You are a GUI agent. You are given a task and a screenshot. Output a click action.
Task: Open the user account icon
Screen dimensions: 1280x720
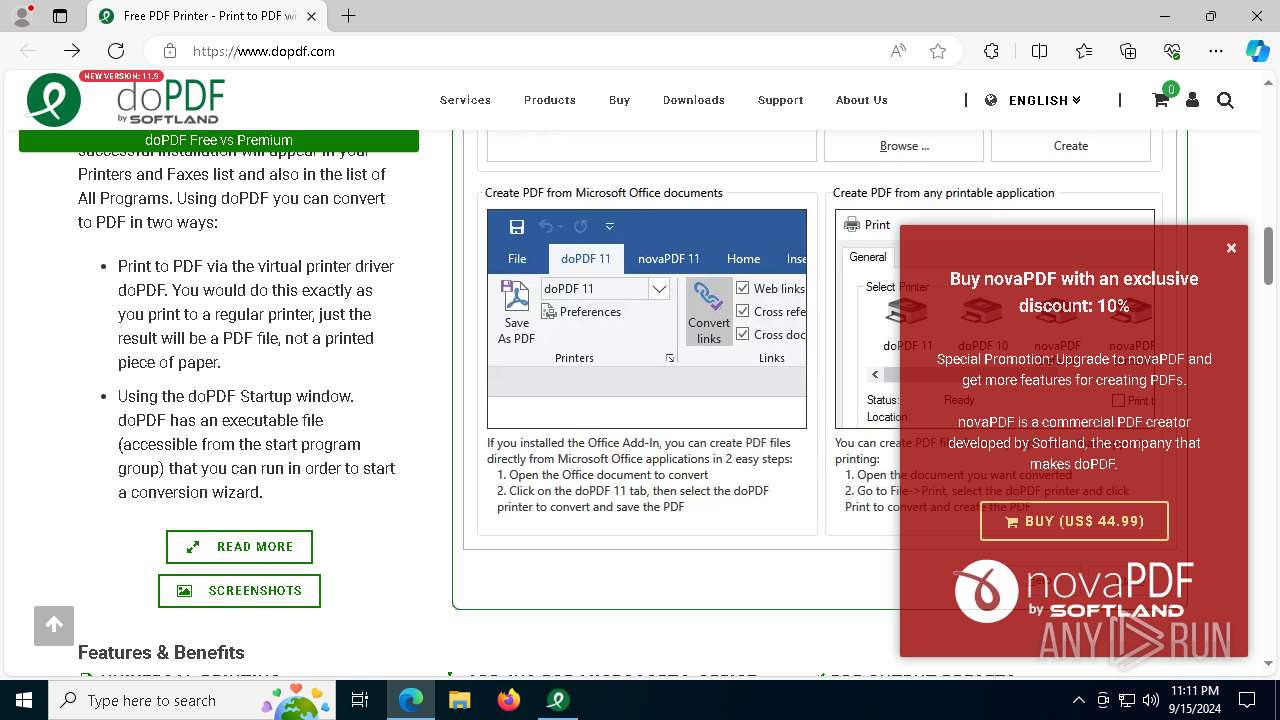click(x=1192, y=100)
